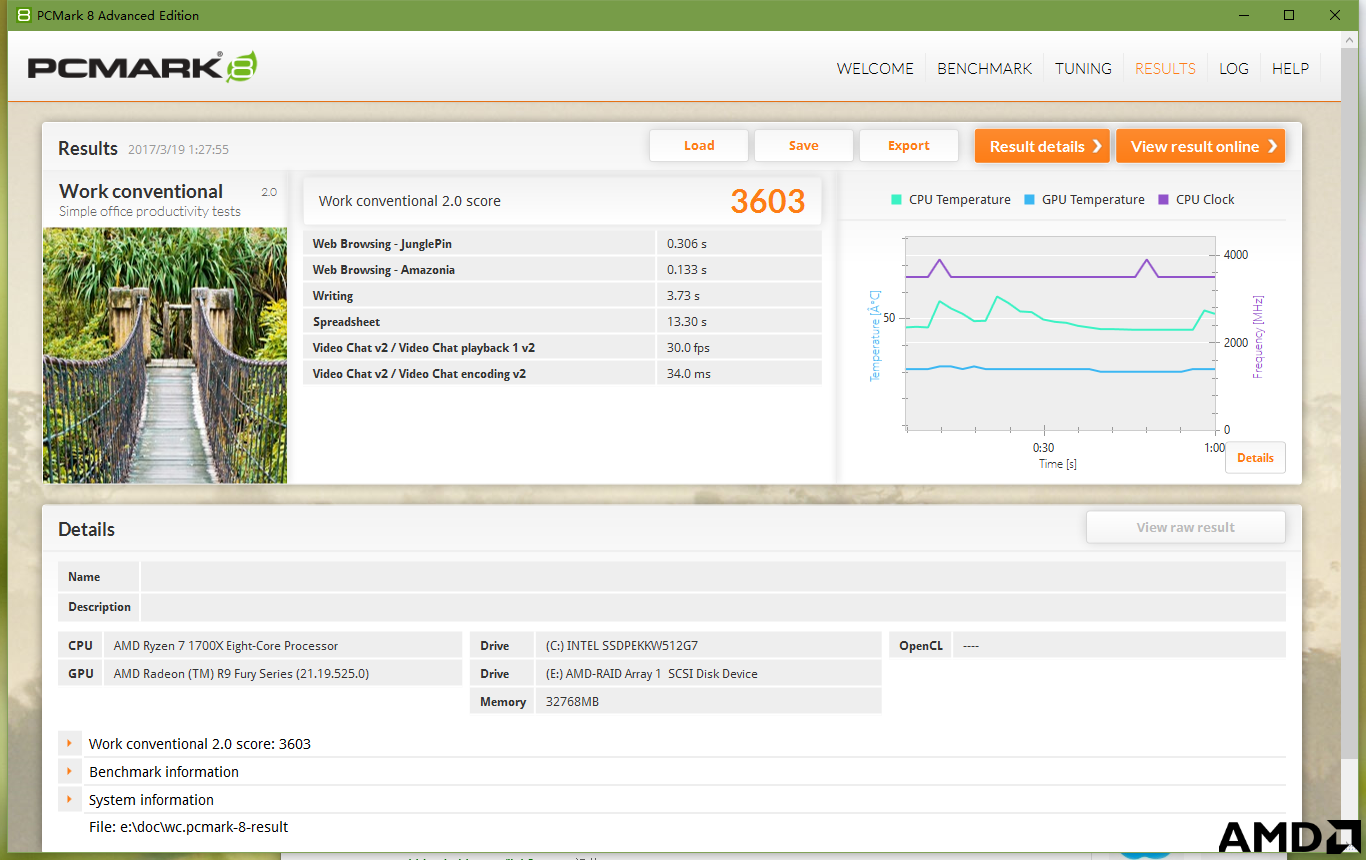Open the HELP tab
This screenshot has width=1366, height=860.
(1290, 69)
